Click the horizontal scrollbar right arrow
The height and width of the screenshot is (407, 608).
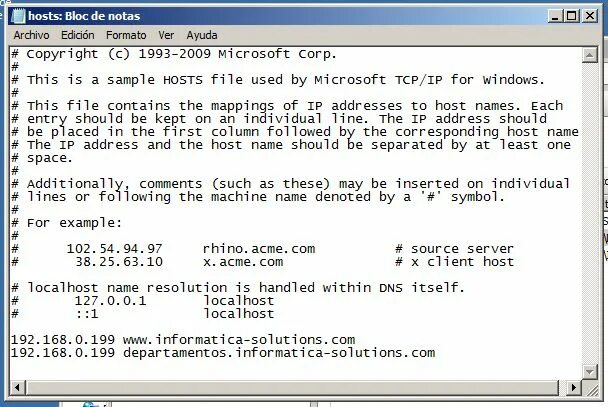click(x=574, y=387)
